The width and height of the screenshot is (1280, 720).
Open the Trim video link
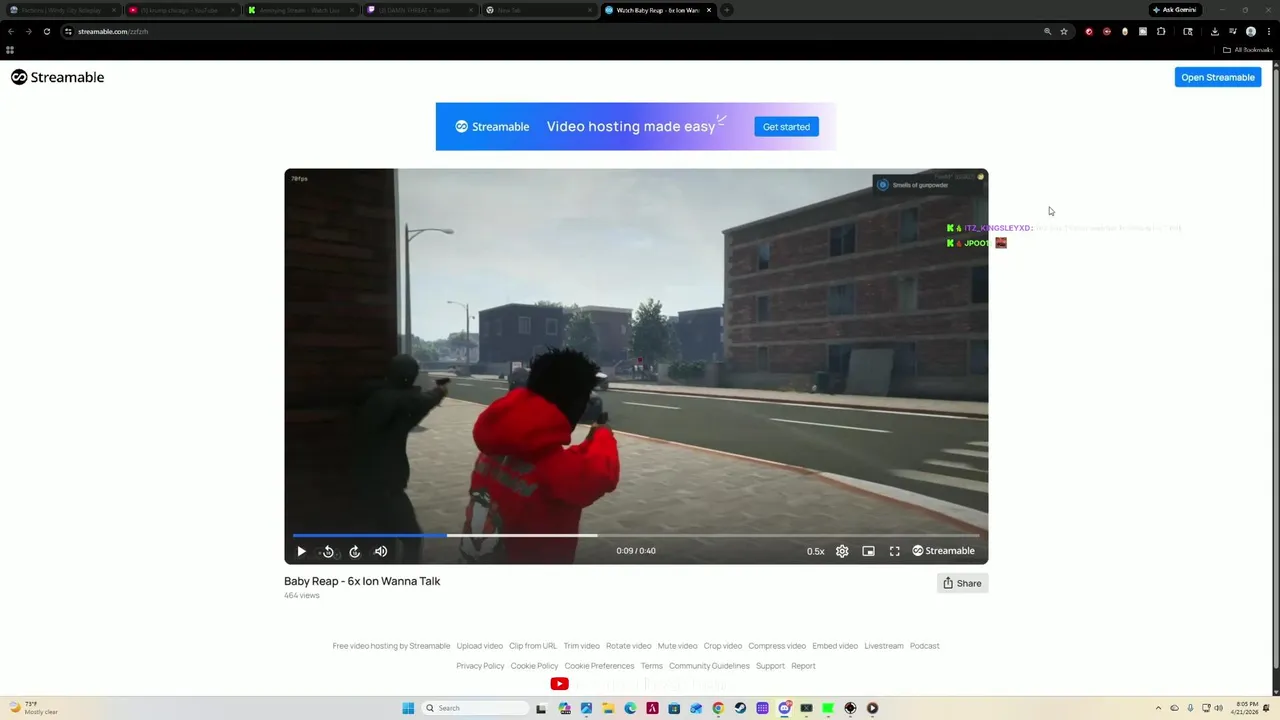[x=581, y=646]
